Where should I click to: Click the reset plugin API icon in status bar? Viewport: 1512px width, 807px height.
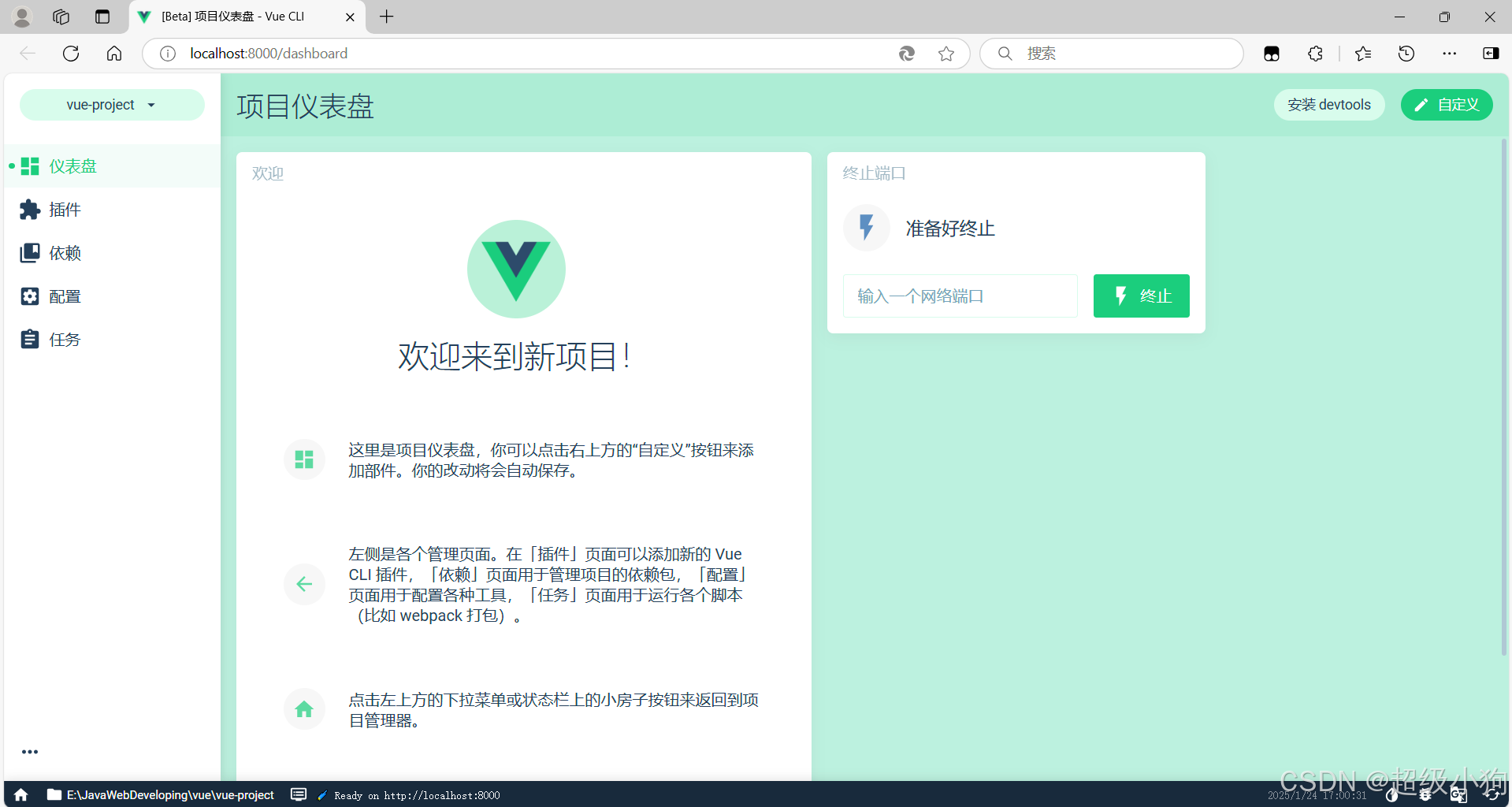click(1492, 794)
